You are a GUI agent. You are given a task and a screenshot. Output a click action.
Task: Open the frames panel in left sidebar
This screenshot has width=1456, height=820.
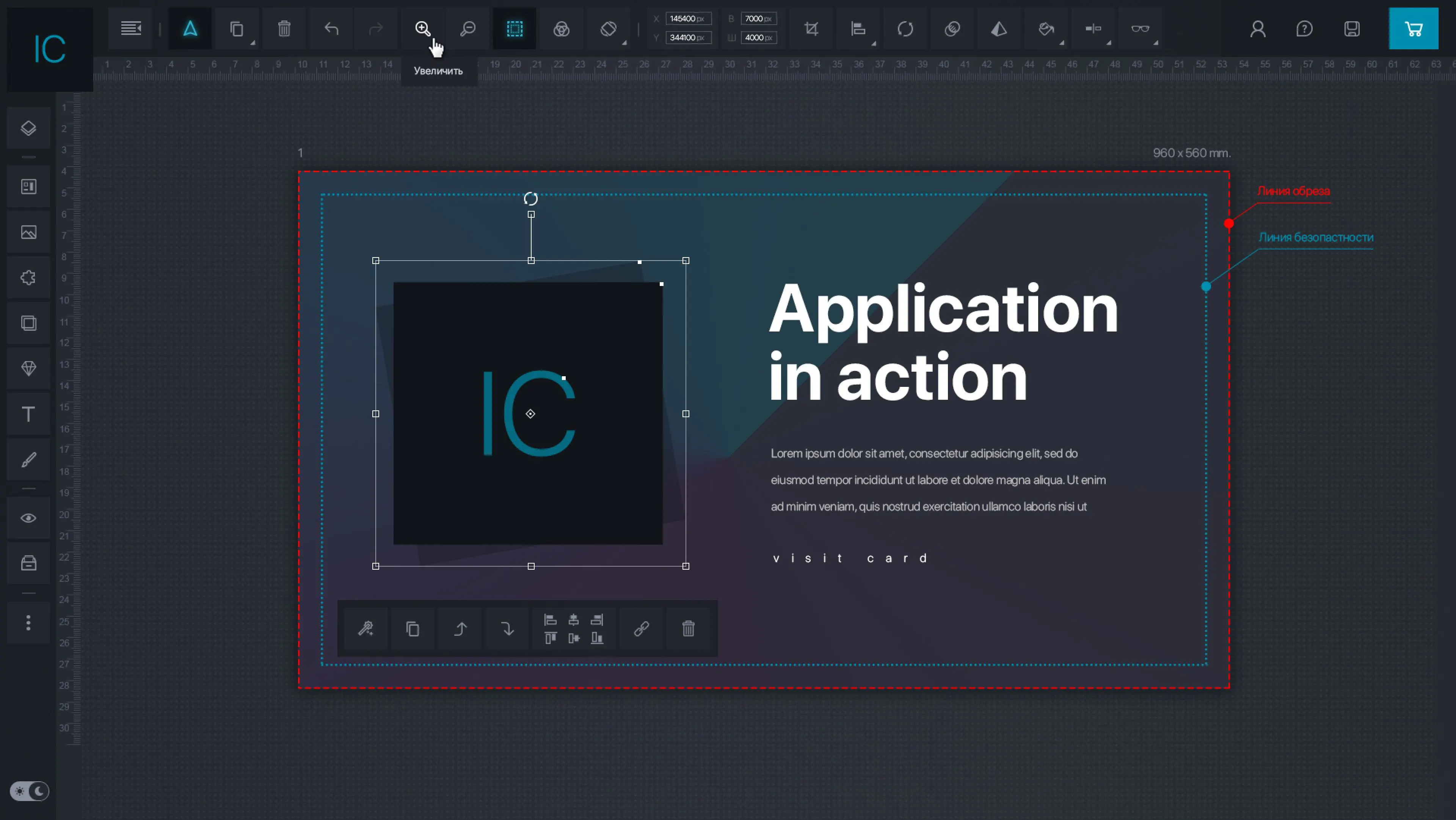(28, 323)
